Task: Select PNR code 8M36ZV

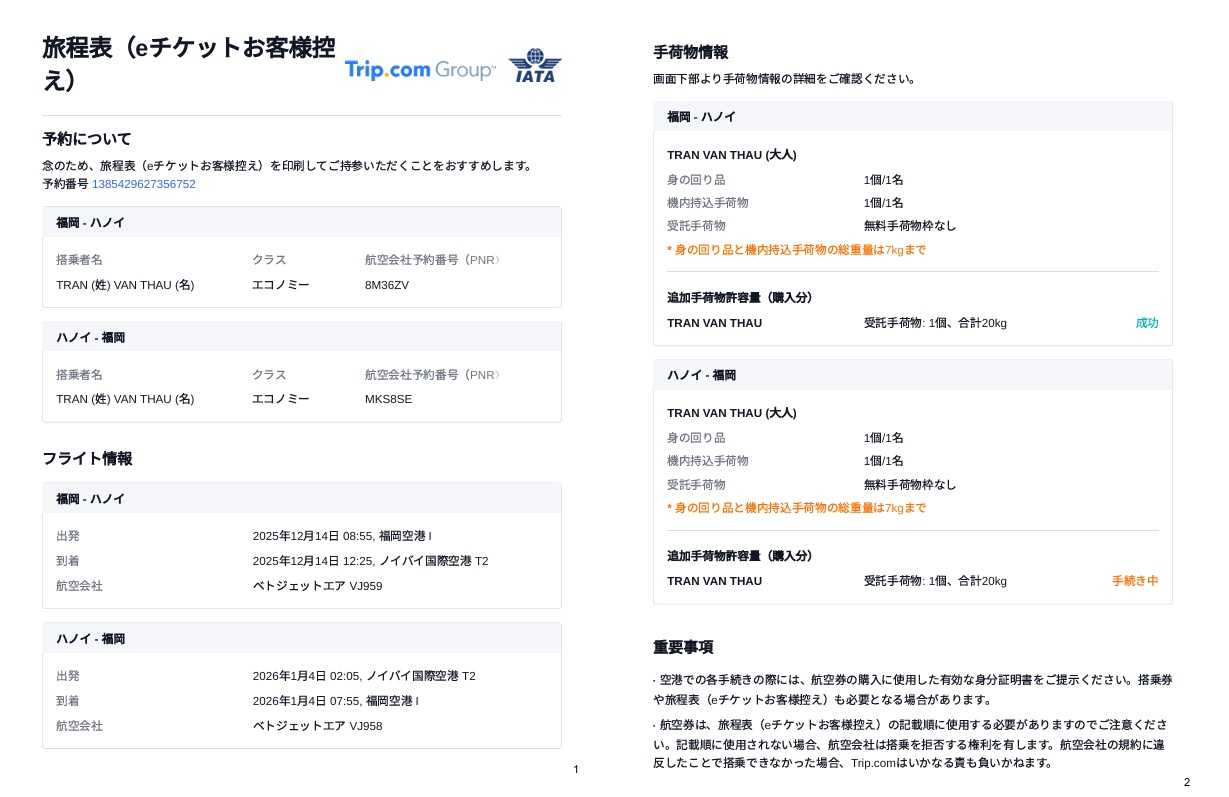Action: (387, 285)
